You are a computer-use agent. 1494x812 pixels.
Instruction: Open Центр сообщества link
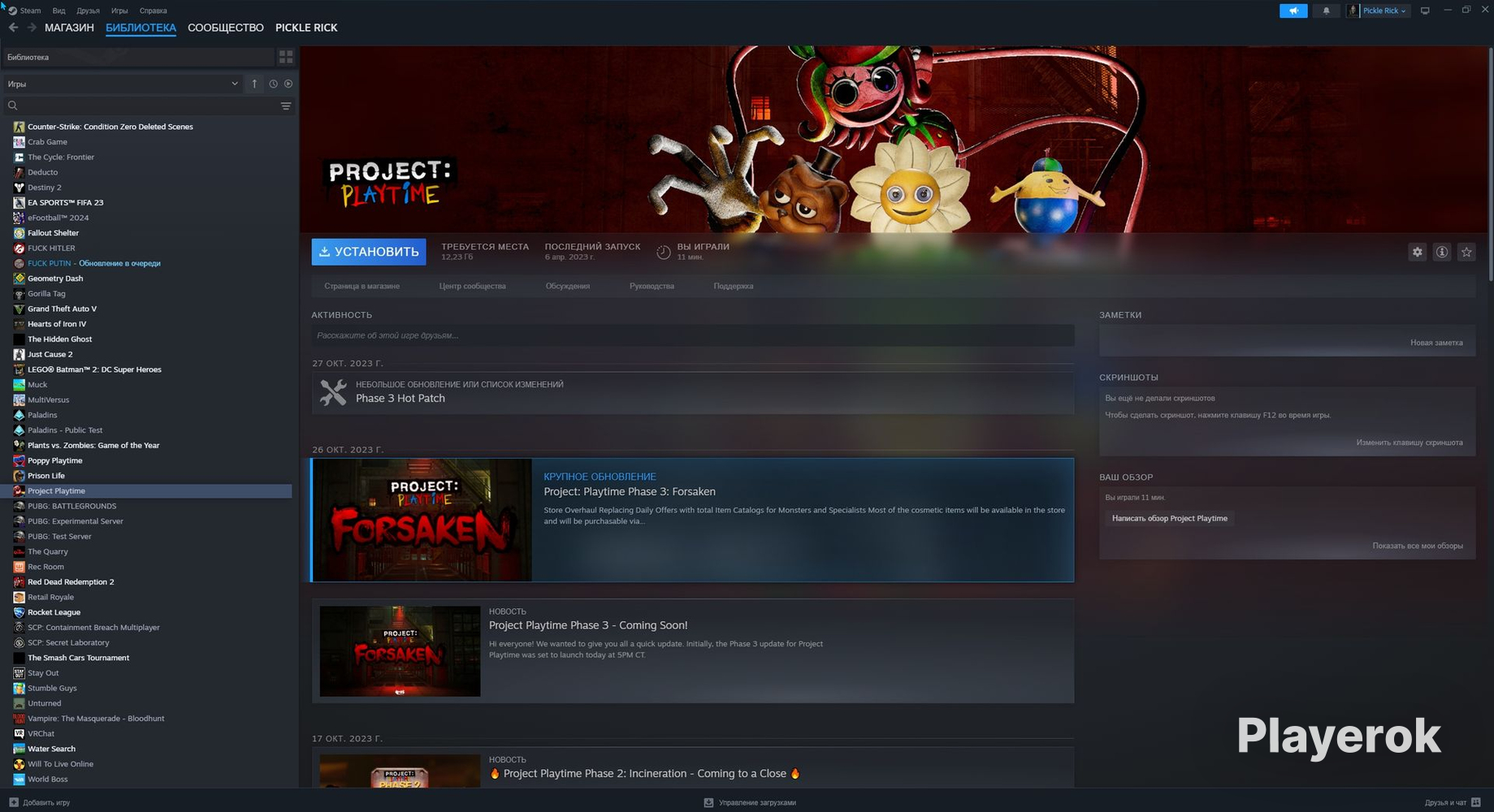click(x=473, y=286)
